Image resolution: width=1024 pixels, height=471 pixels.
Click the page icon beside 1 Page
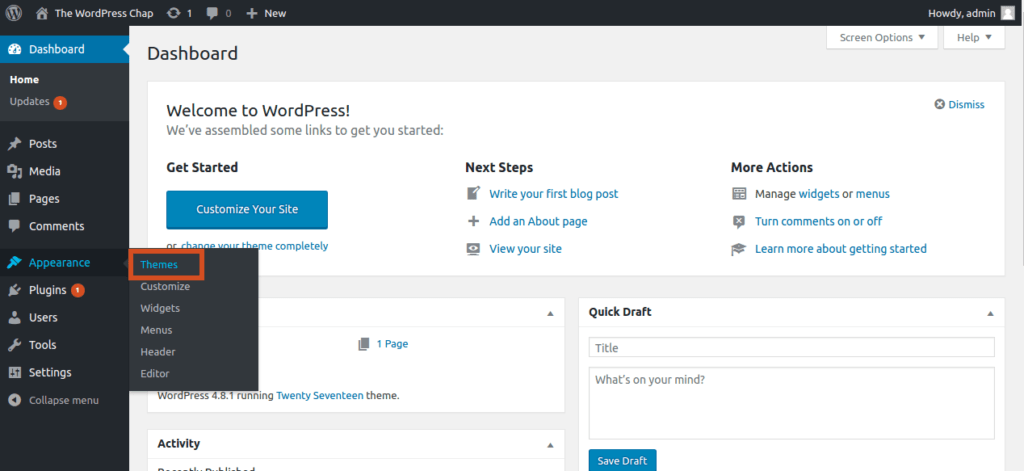click(x=364, y=344)
